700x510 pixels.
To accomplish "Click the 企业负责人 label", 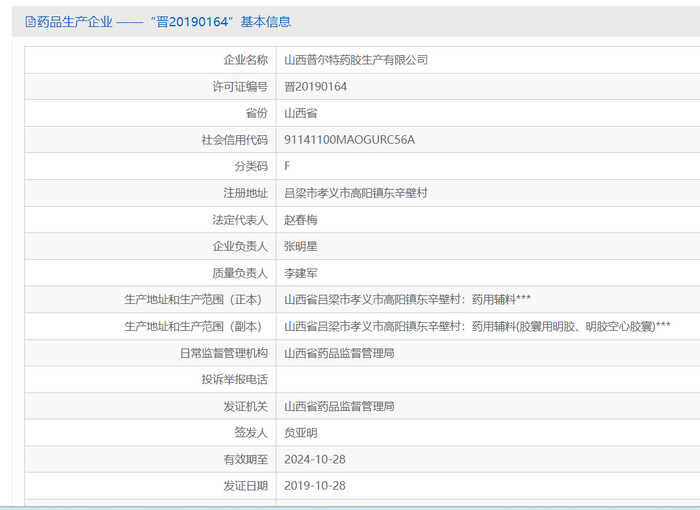I will coord(240,246).
